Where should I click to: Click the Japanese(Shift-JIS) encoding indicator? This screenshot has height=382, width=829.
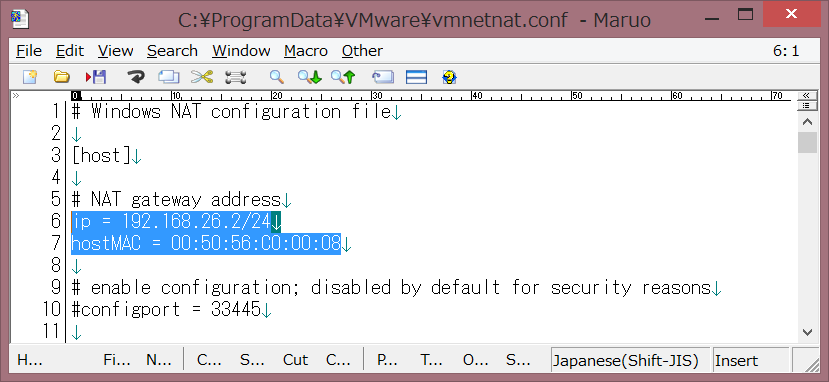click(x=630, y=360)
